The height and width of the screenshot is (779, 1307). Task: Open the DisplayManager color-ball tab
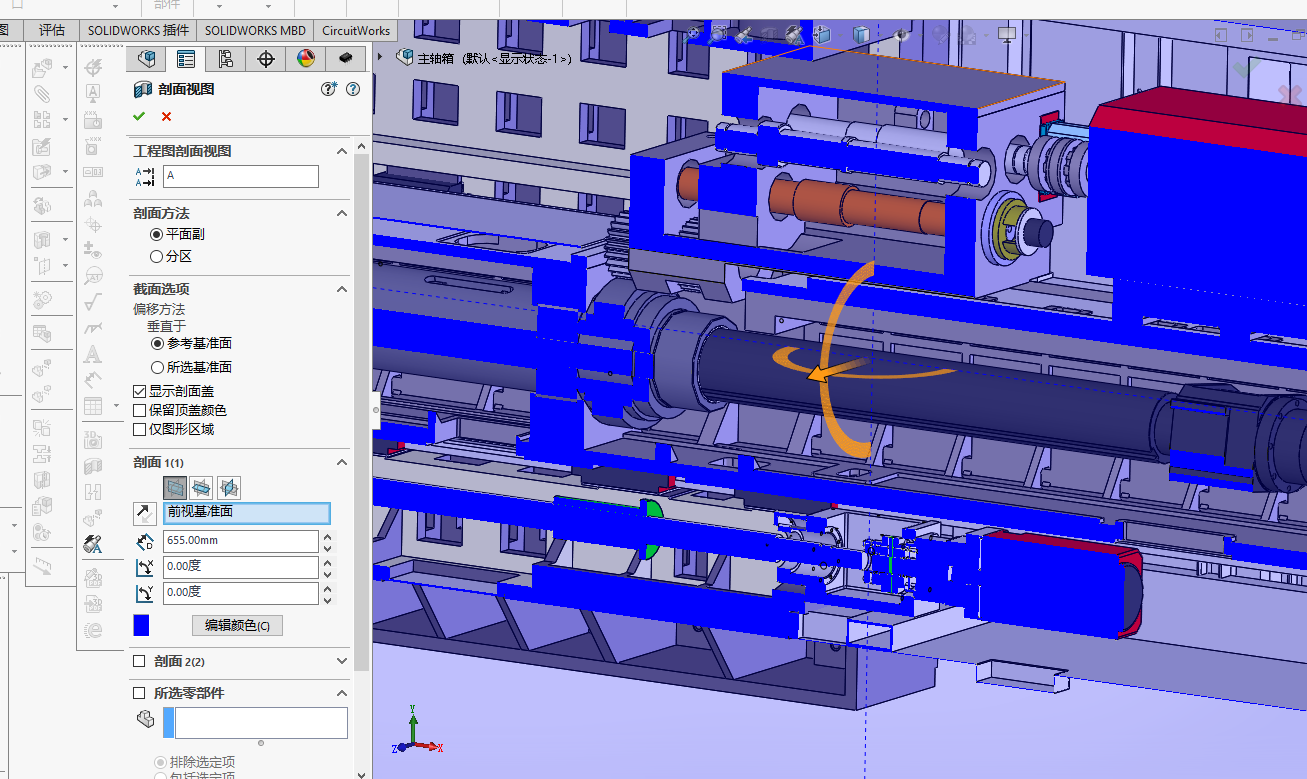306,59
